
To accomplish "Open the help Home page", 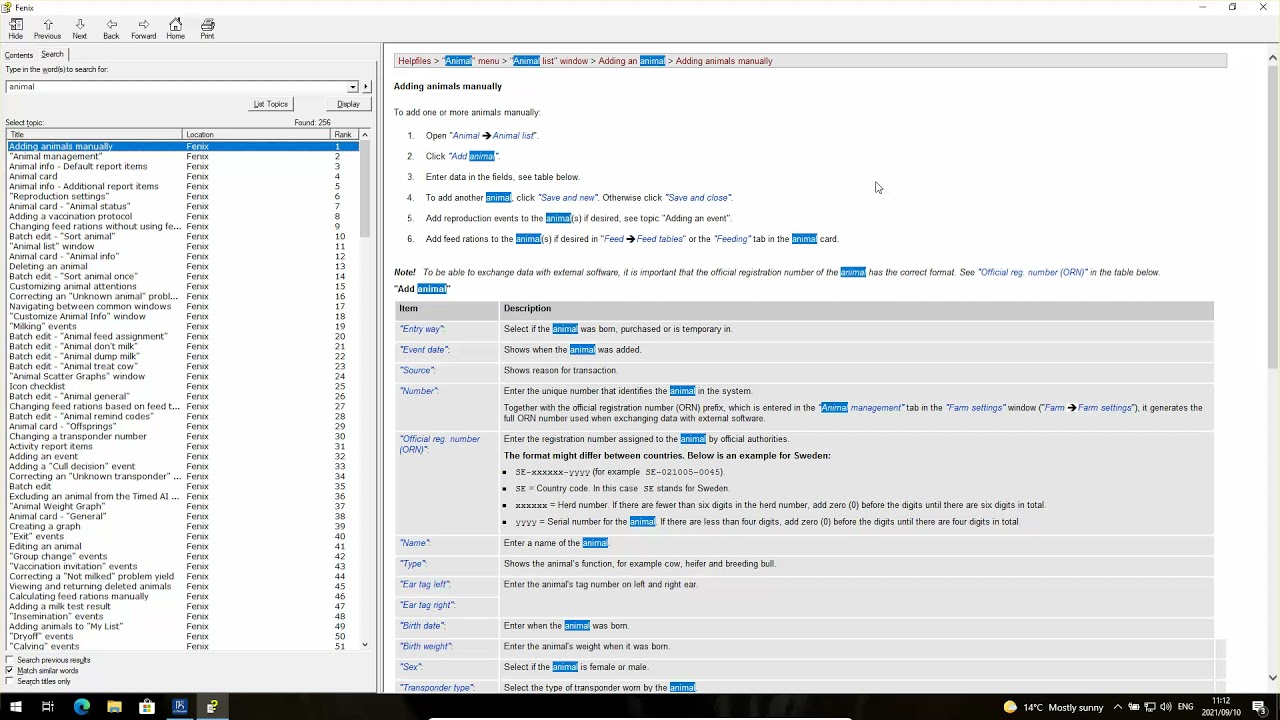I will pyautogui.click(x=175, y=29).
